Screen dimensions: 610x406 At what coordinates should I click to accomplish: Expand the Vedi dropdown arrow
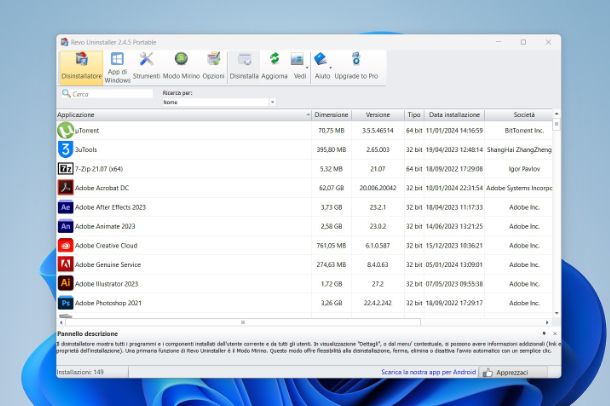[307, 68]
